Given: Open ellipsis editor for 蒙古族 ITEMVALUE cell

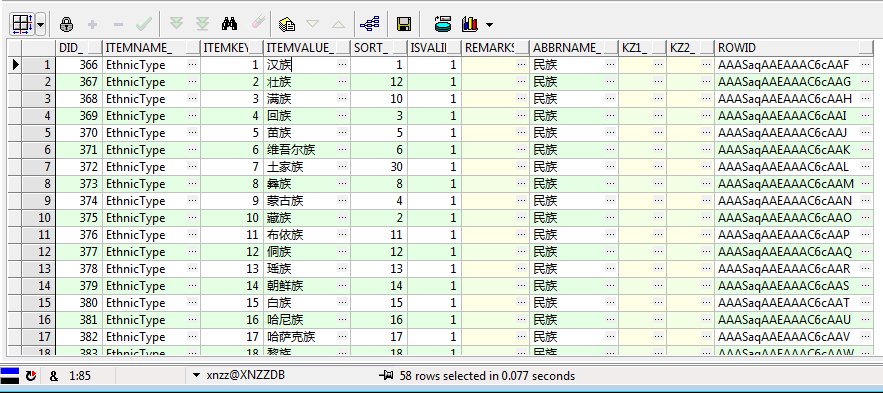Looking at the screenshot, I should point(342,200).
